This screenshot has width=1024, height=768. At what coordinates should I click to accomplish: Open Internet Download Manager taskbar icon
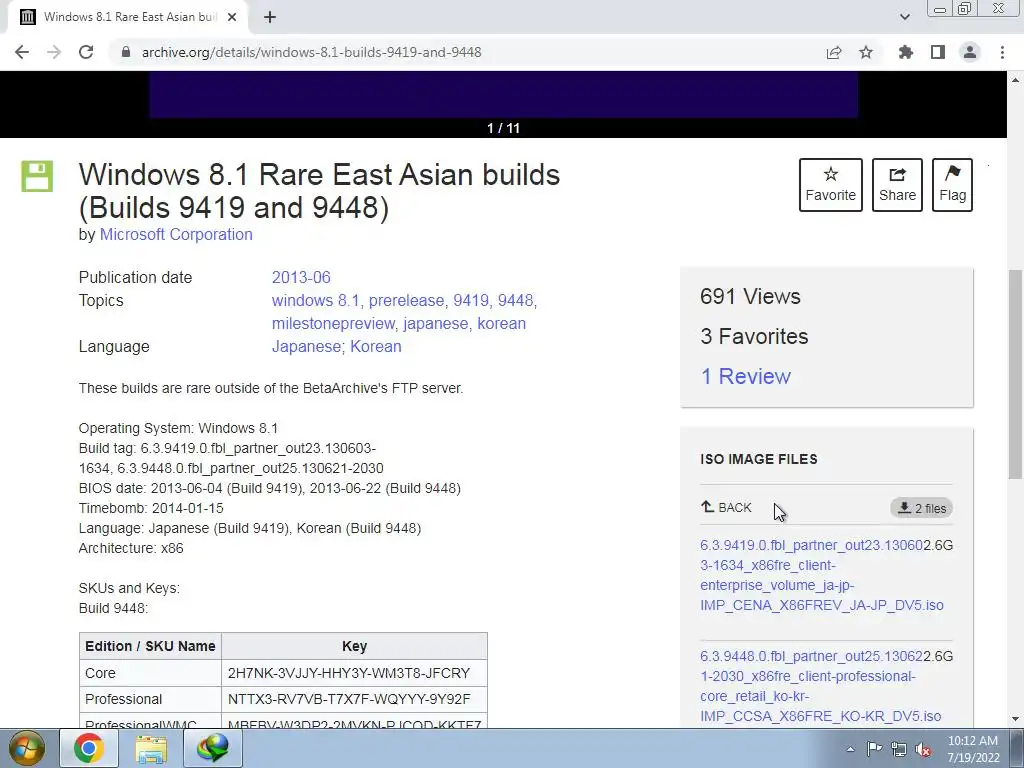click(213, 748)
